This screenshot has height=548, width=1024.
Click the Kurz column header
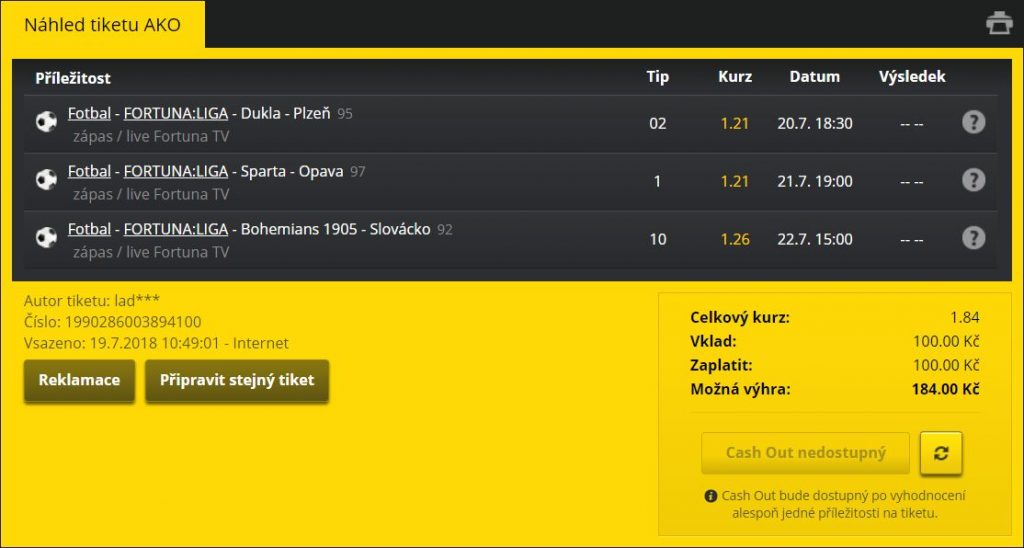[735, 77]
